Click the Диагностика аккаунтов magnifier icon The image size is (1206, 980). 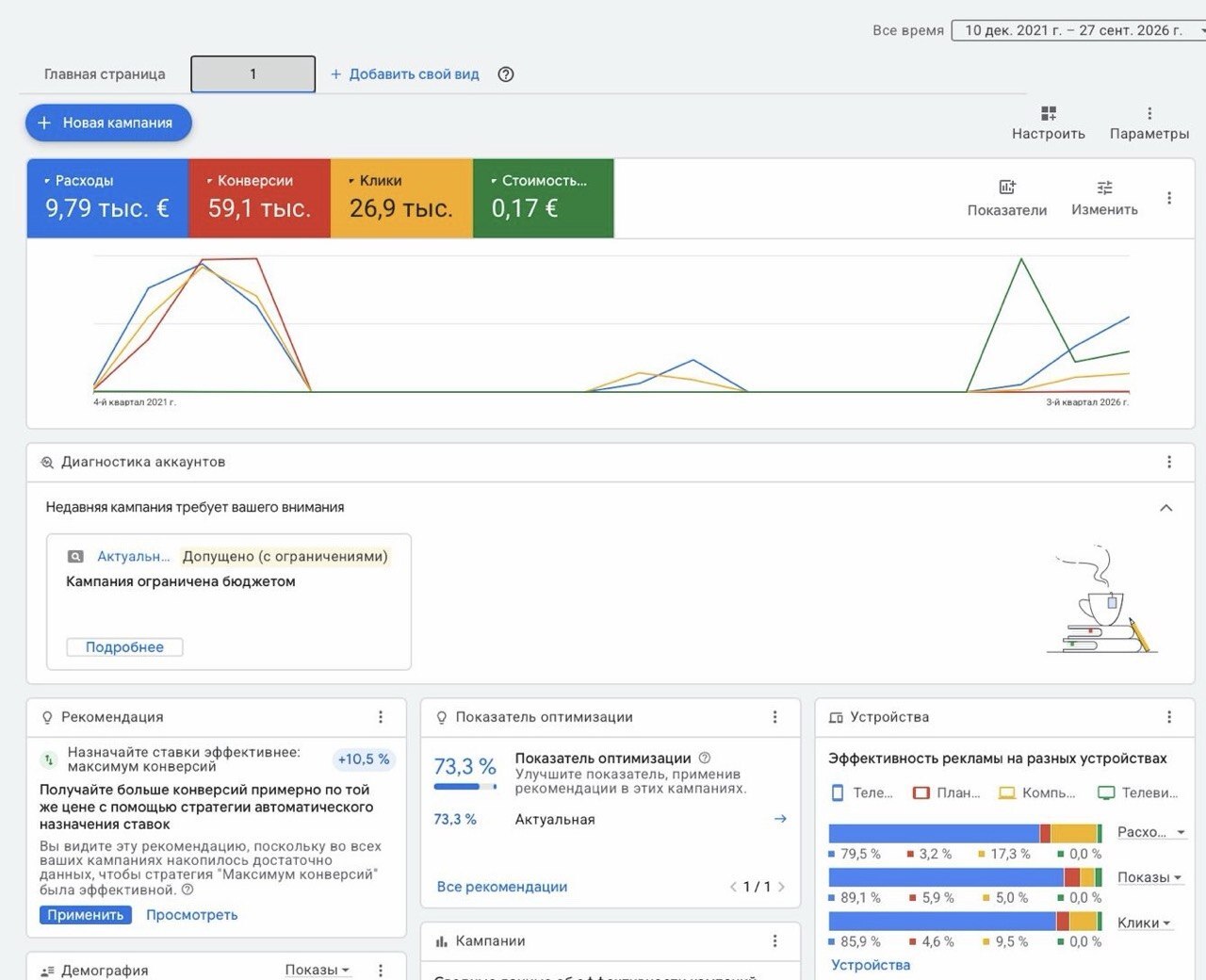pos(47,463)
